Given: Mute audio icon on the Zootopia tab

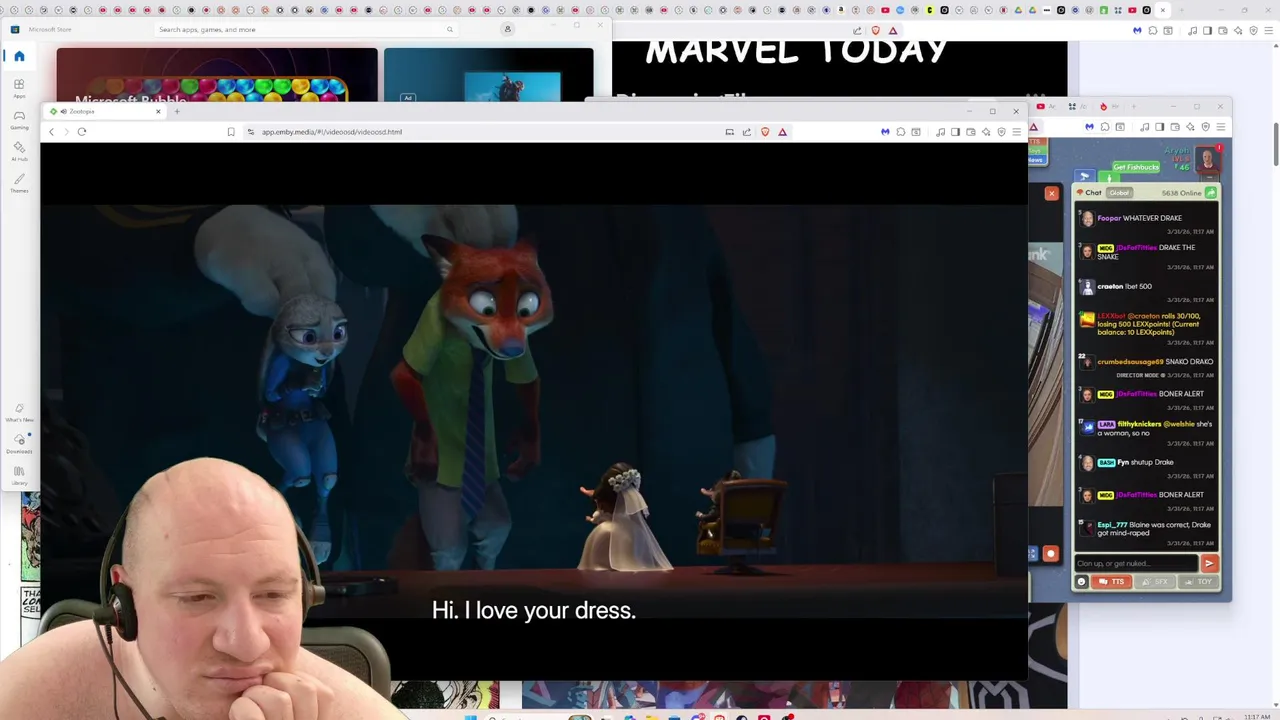Looking at the screenshot, I should pos(63,111).
